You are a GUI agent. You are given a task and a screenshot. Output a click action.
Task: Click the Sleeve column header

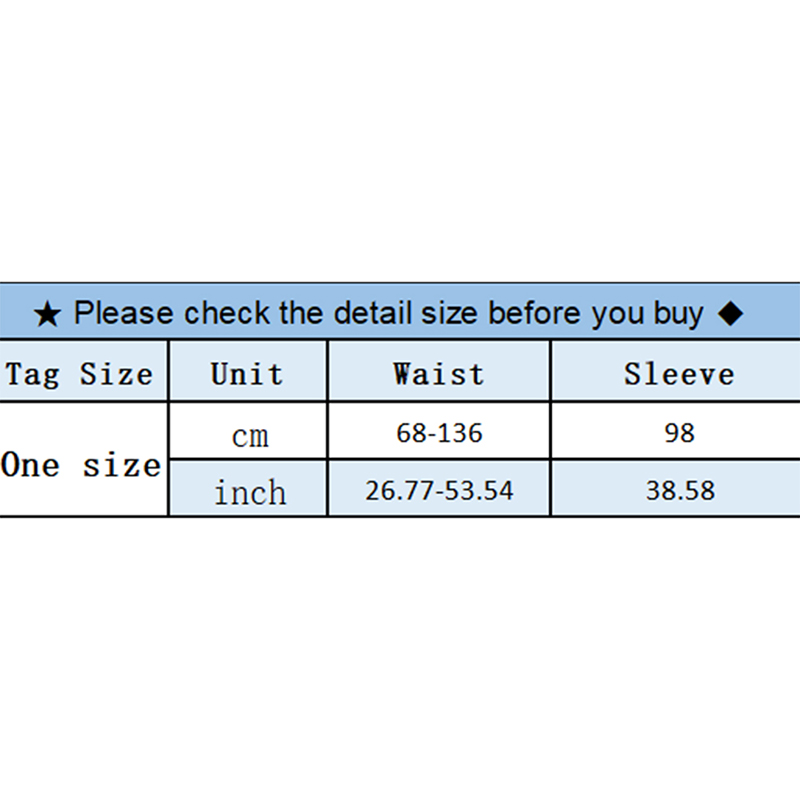tap(679, 374)
